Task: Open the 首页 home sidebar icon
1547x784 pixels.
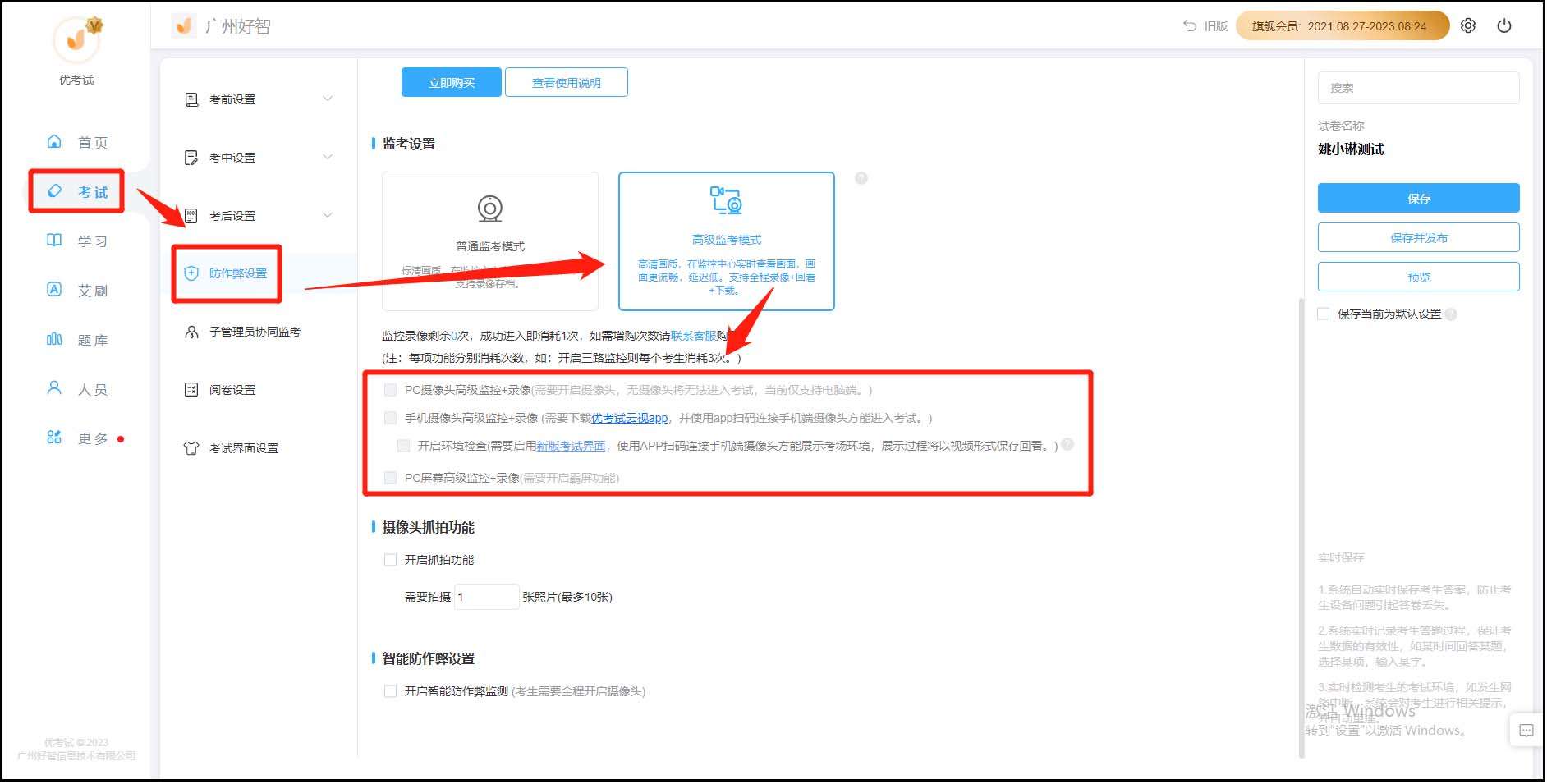Action: pyautogui.click(x=53, y=141)
